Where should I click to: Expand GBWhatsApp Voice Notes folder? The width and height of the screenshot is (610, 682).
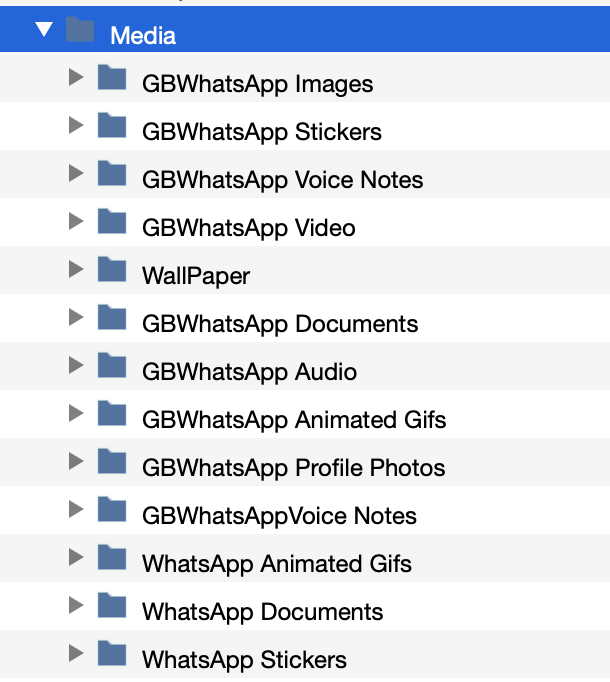tap(76, 173)
